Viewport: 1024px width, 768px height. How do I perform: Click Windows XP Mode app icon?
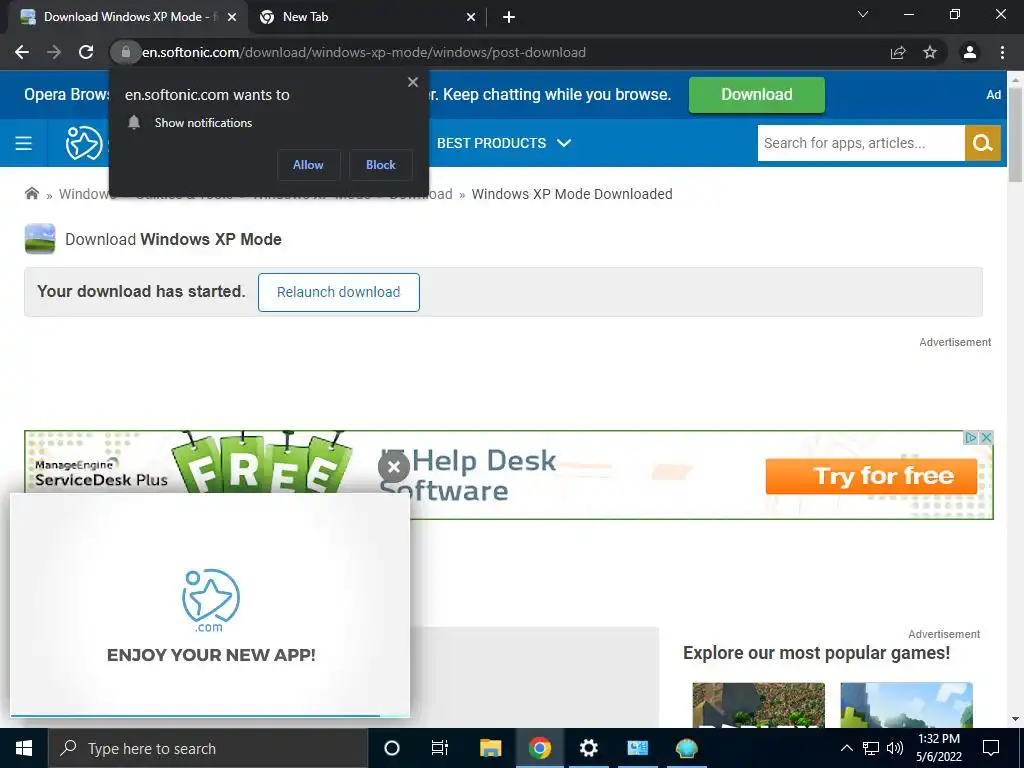[x=40, y=239]
